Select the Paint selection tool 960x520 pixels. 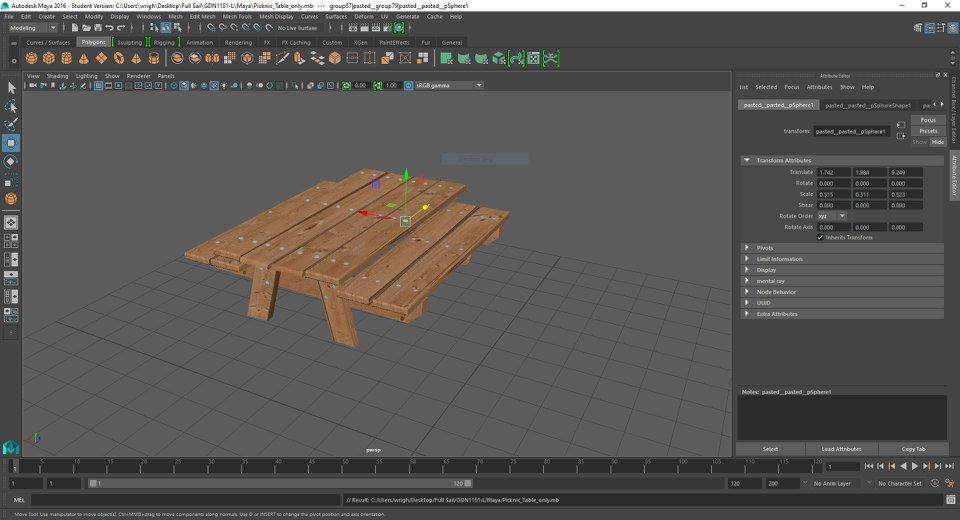coord(11,125)
